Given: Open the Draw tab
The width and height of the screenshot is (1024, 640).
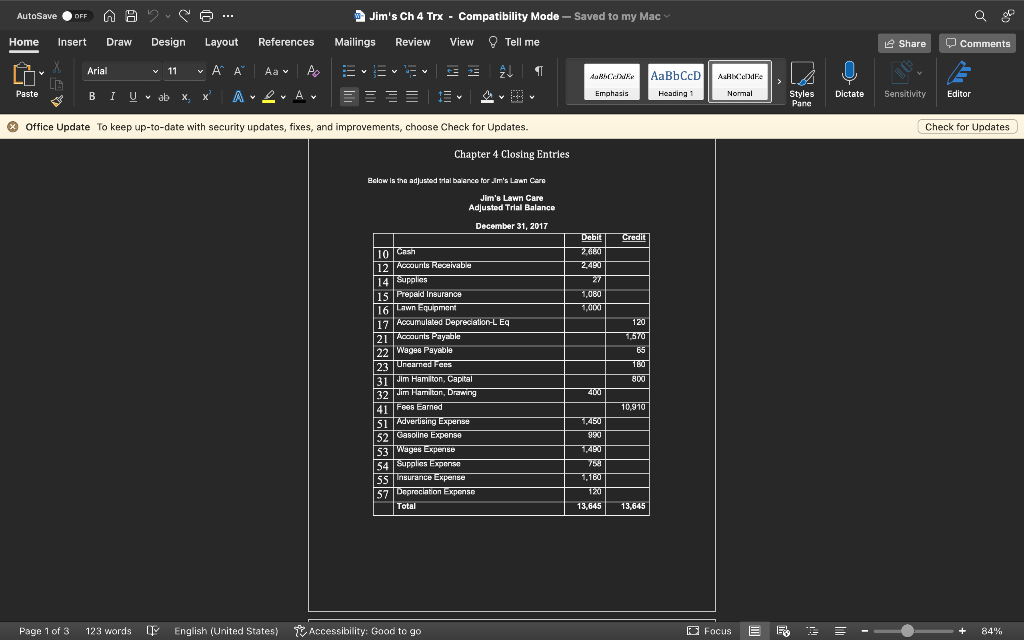Looking at the screenshot, I should (119, 42).
